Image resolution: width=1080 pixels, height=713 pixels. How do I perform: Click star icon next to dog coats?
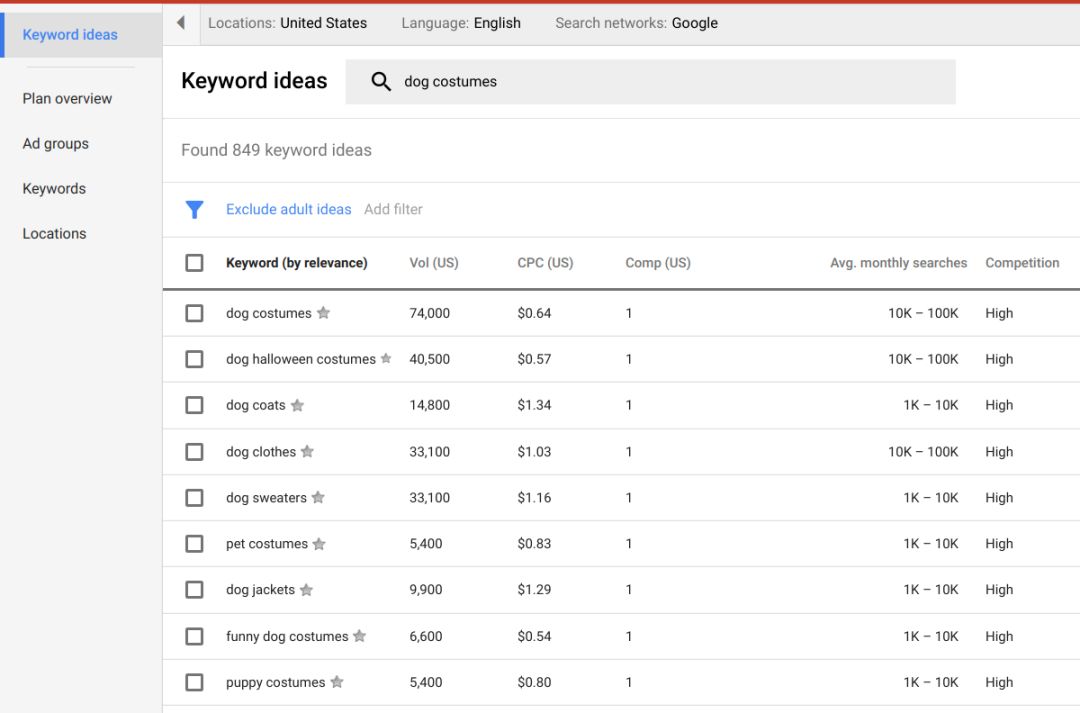point(297,405)
